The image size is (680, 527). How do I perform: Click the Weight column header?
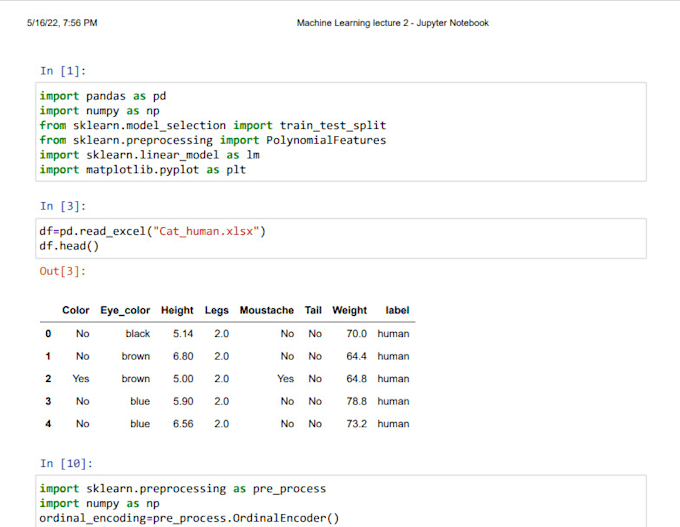pyautogui.click(x=349, y=311)
